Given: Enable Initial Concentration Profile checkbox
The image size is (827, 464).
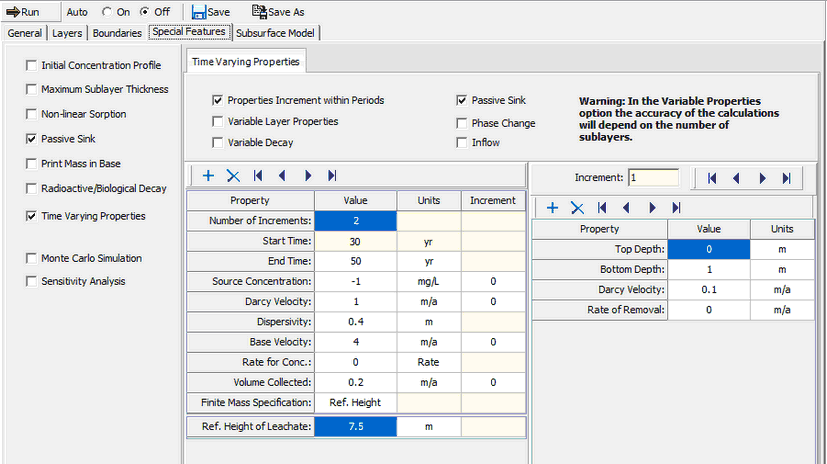Looking at the screenshot, I should pos(32,65).
